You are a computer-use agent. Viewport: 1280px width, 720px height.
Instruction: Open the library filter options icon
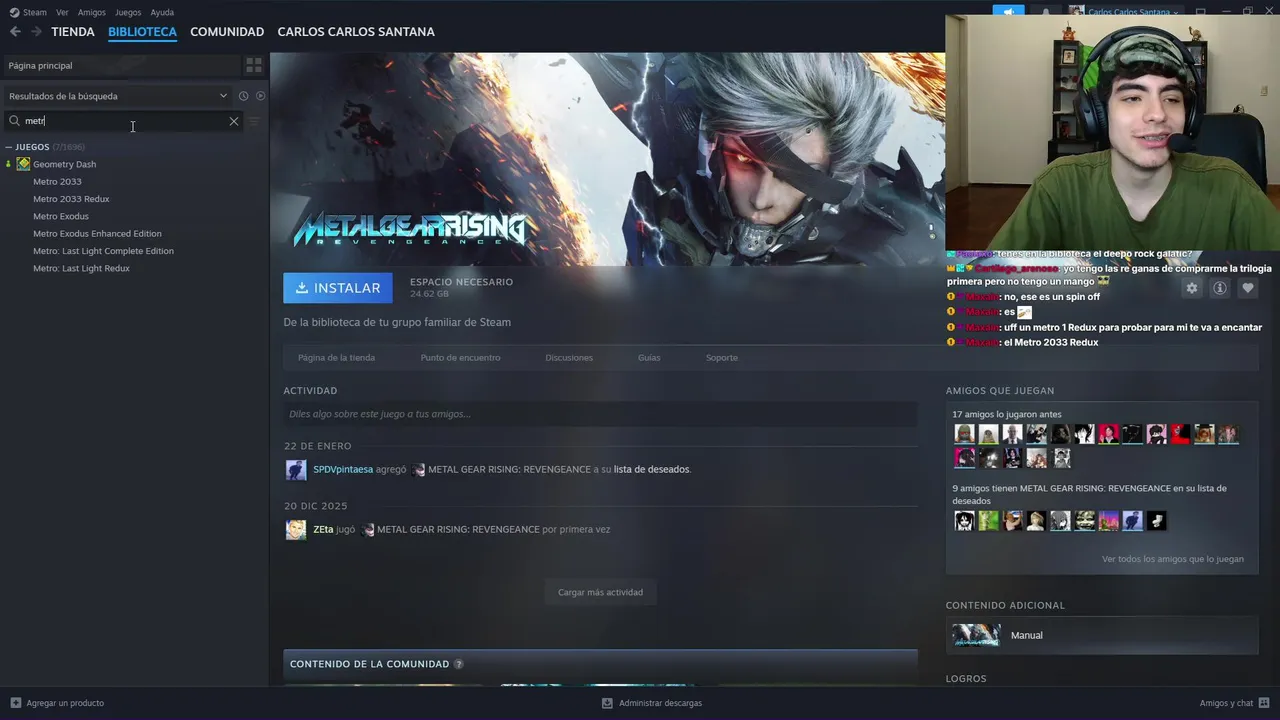coord(254,121)
